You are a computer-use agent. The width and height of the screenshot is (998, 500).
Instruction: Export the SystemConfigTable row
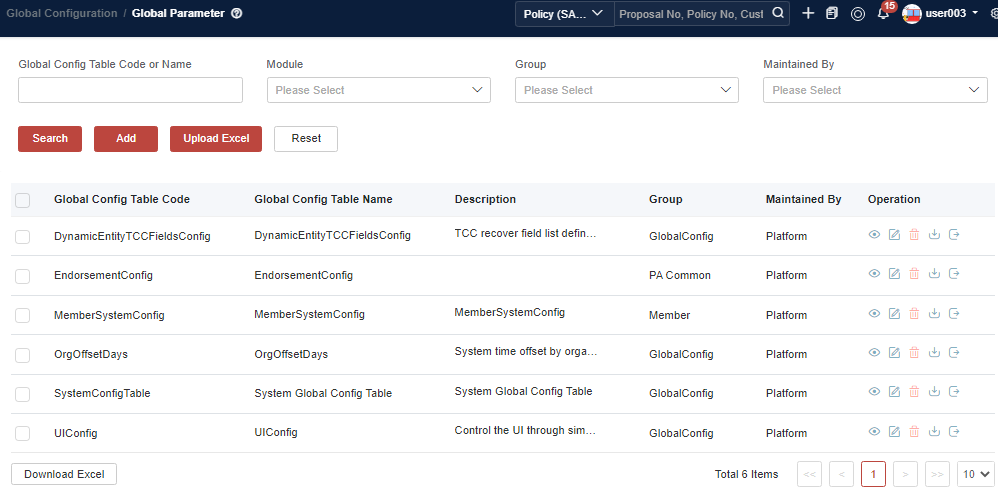[x=954, y=392]
